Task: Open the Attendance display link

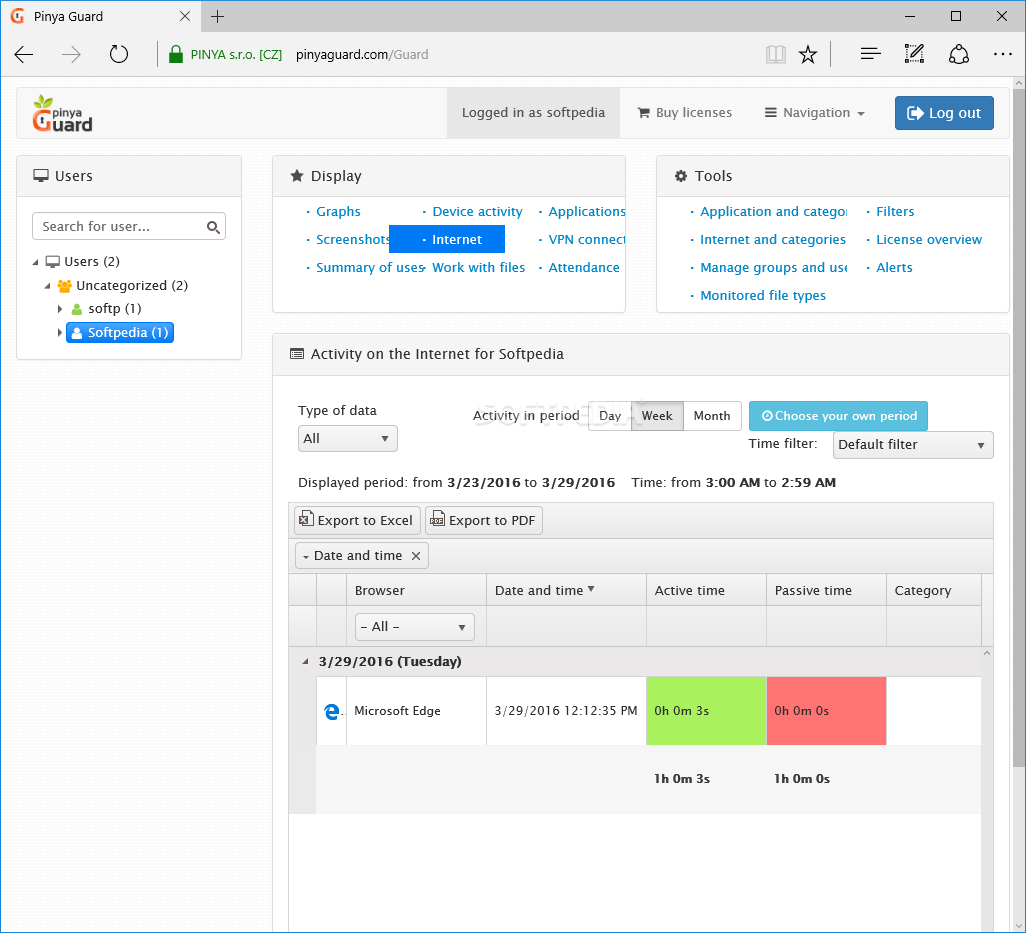Action: (584, 268)
